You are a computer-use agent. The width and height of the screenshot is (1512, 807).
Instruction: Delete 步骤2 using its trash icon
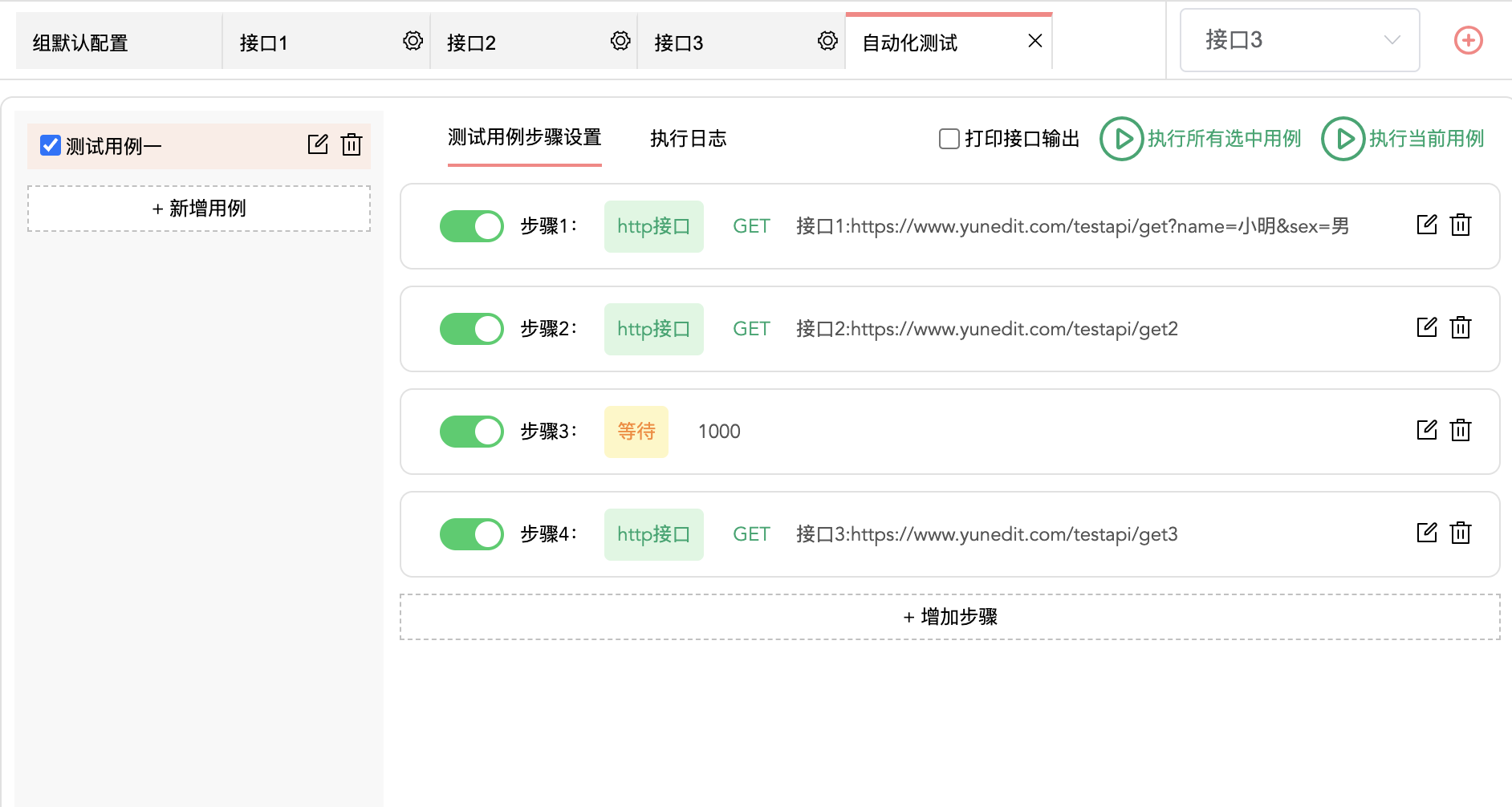click(x=1461, y=327)
